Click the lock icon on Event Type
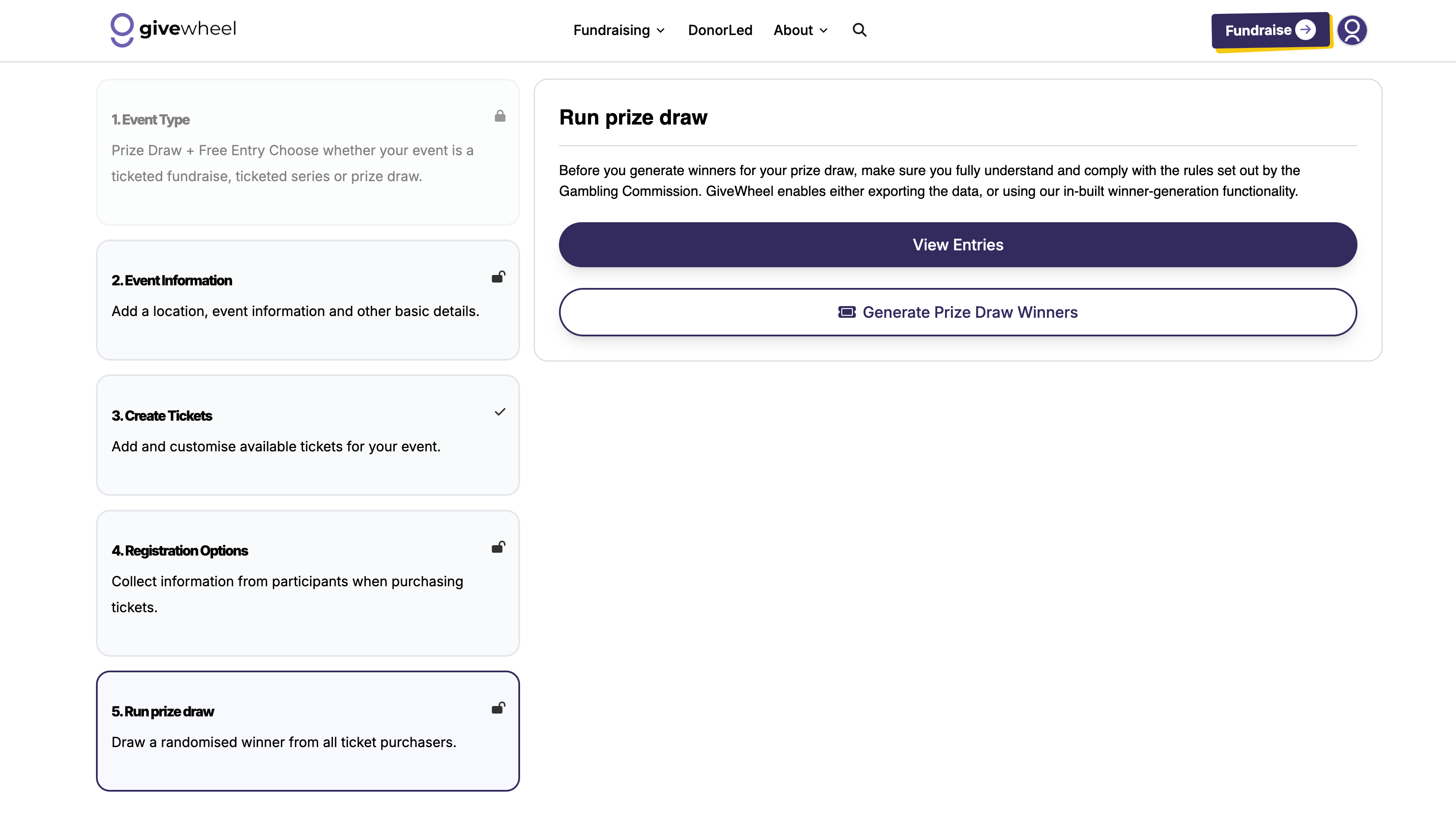This screenshot has height=818, width=1456. click(x=500, y=116)
